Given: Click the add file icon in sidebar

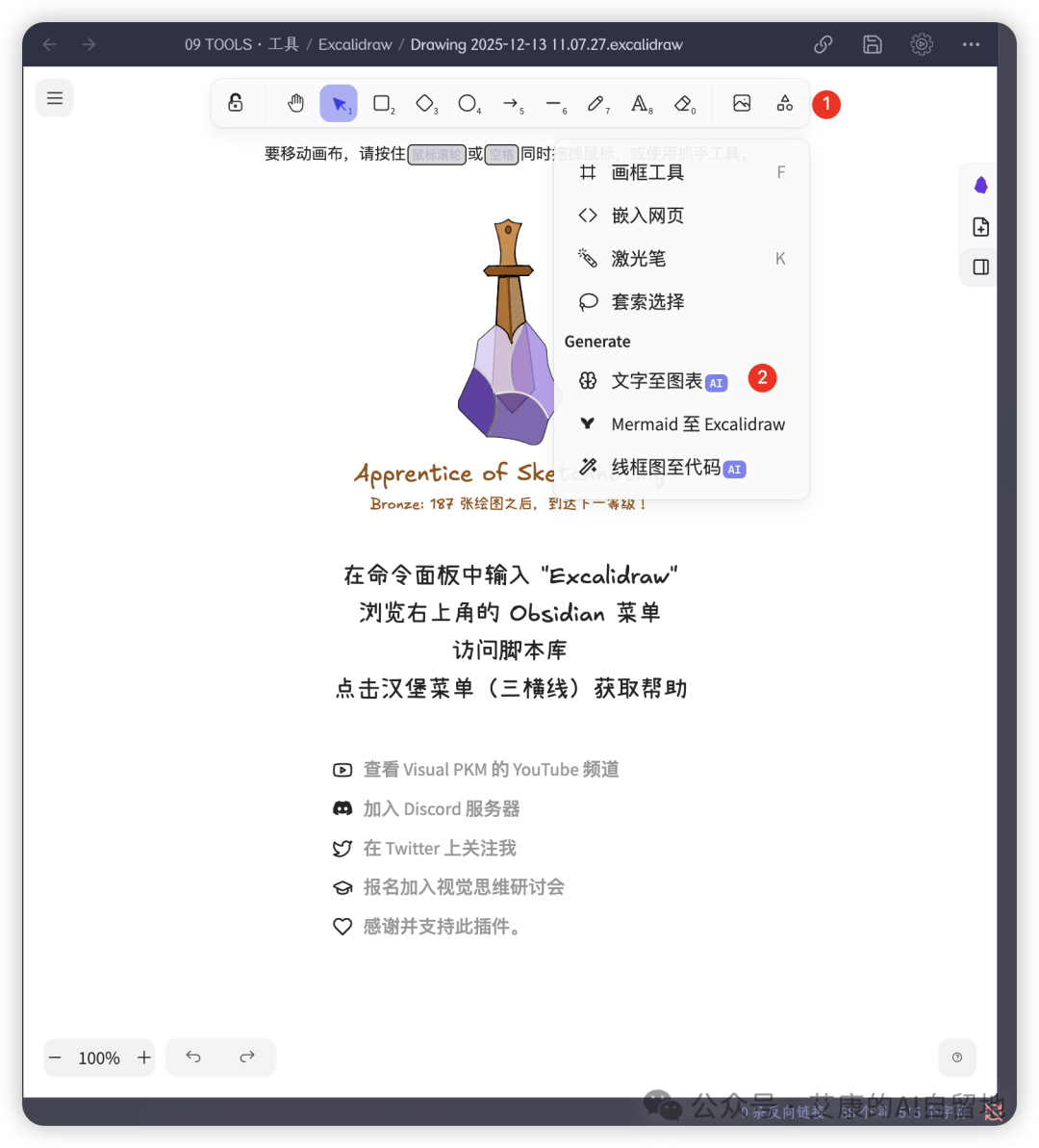Looking at the screenshot, I should 981,227.
